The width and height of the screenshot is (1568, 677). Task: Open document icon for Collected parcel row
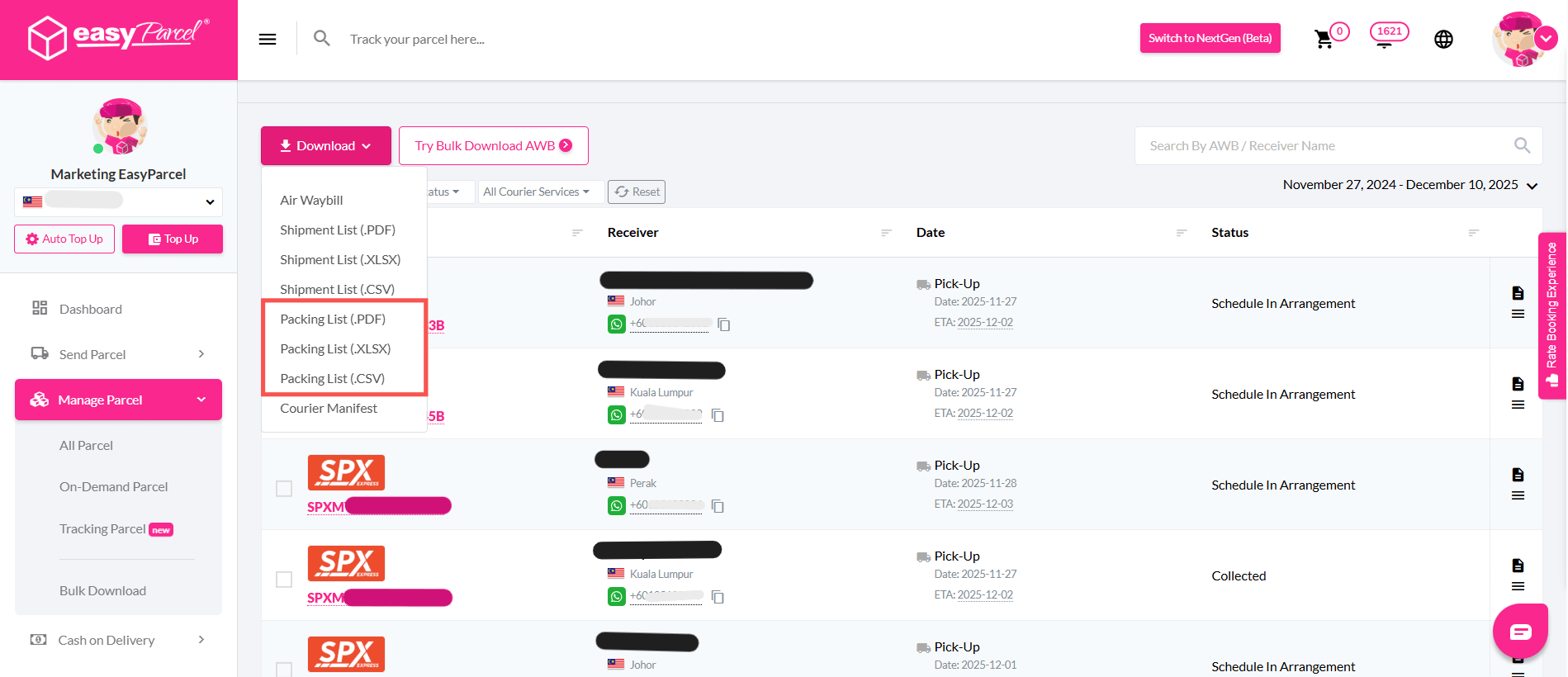pos(1517,566)
